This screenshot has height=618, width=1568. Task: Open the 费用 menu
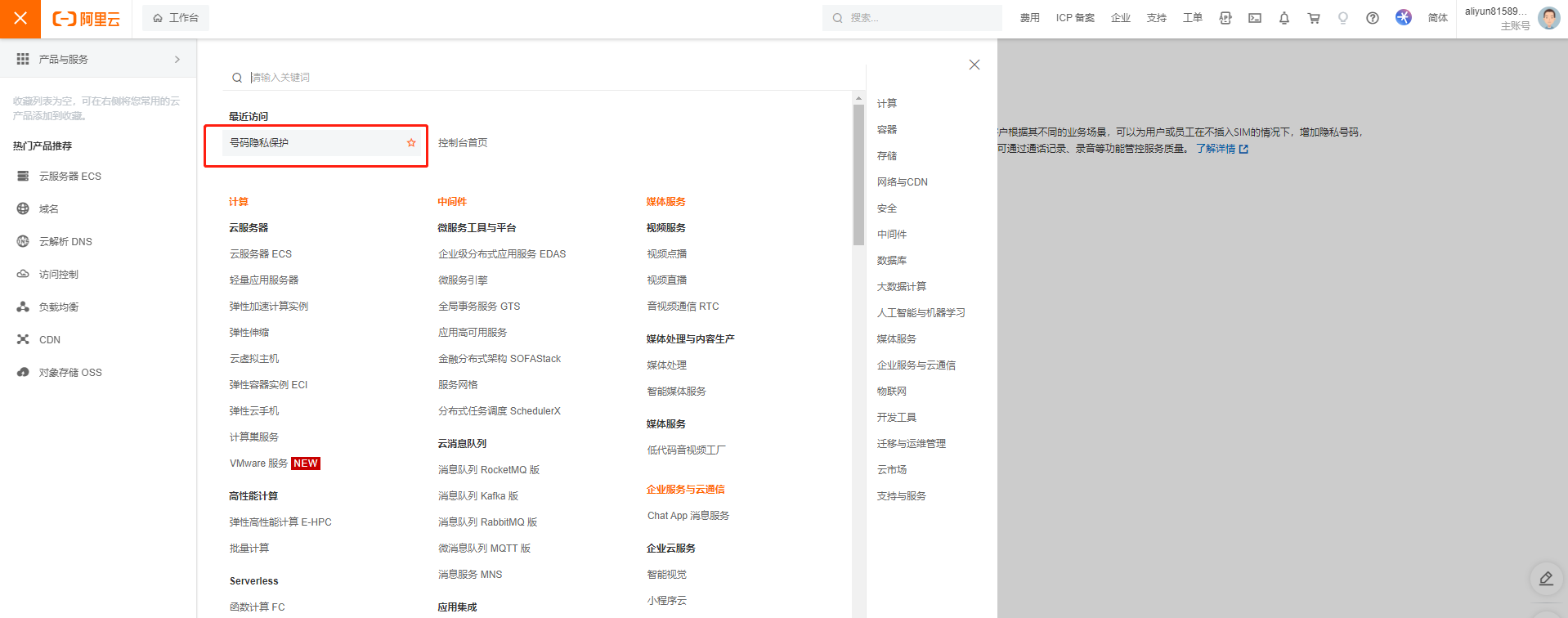[x=1030, y=18]
